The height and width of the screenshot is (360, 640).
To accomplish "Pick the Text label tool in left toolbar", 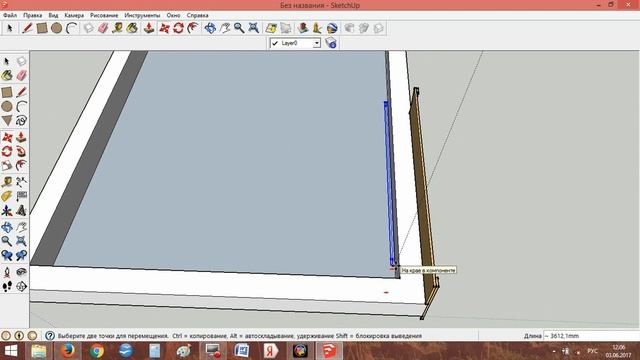I will point(22,196).
